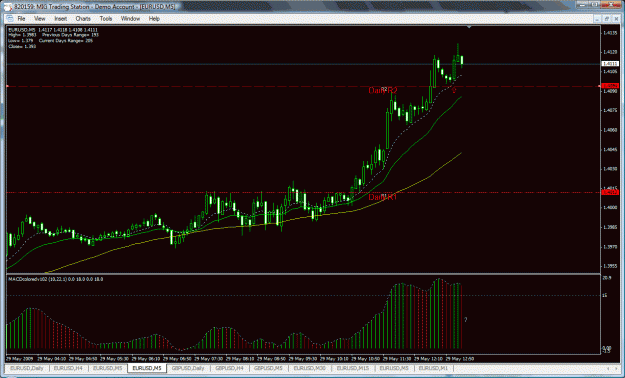Switch to the EURUSD,M30 chart tab
The height and width of the screenshot is (378, 625).
(310, 368)
